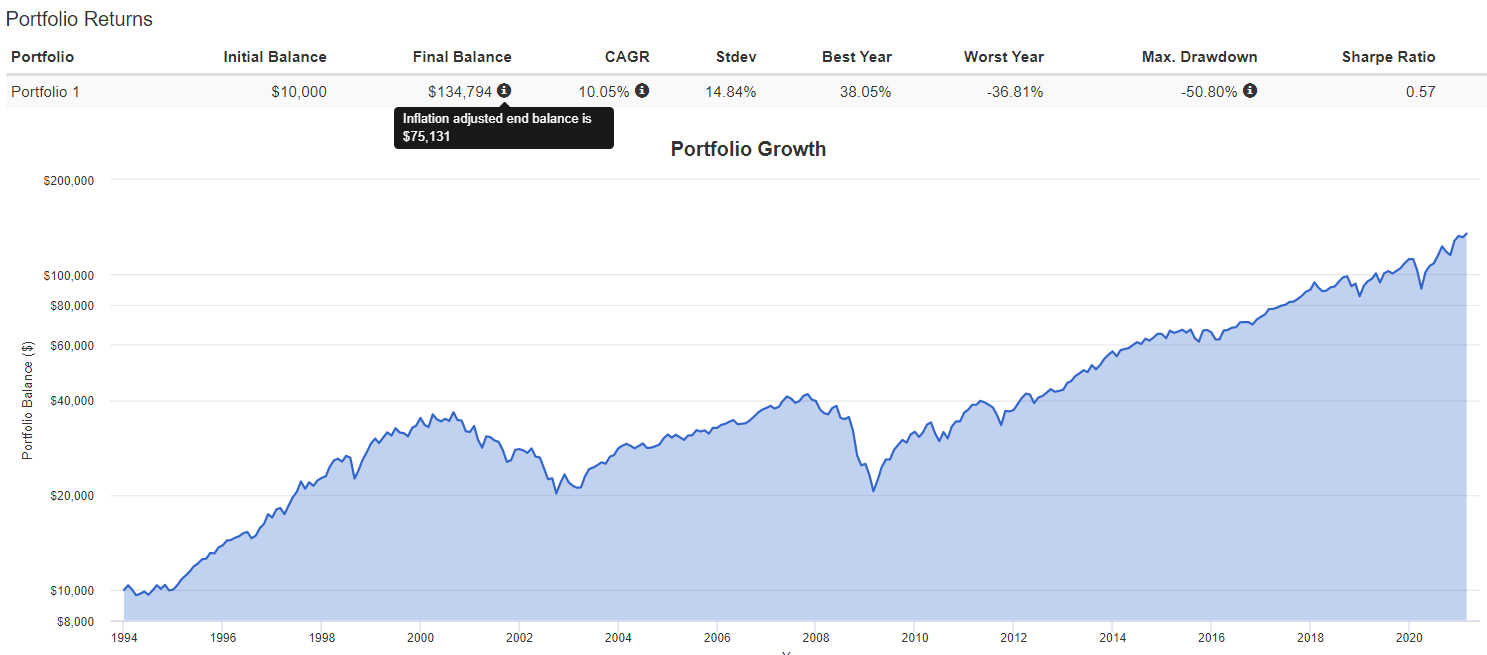The height and width of the screenshot is (655, 1487).
Task: Select the Best Year column header
Action: (856, 57)
